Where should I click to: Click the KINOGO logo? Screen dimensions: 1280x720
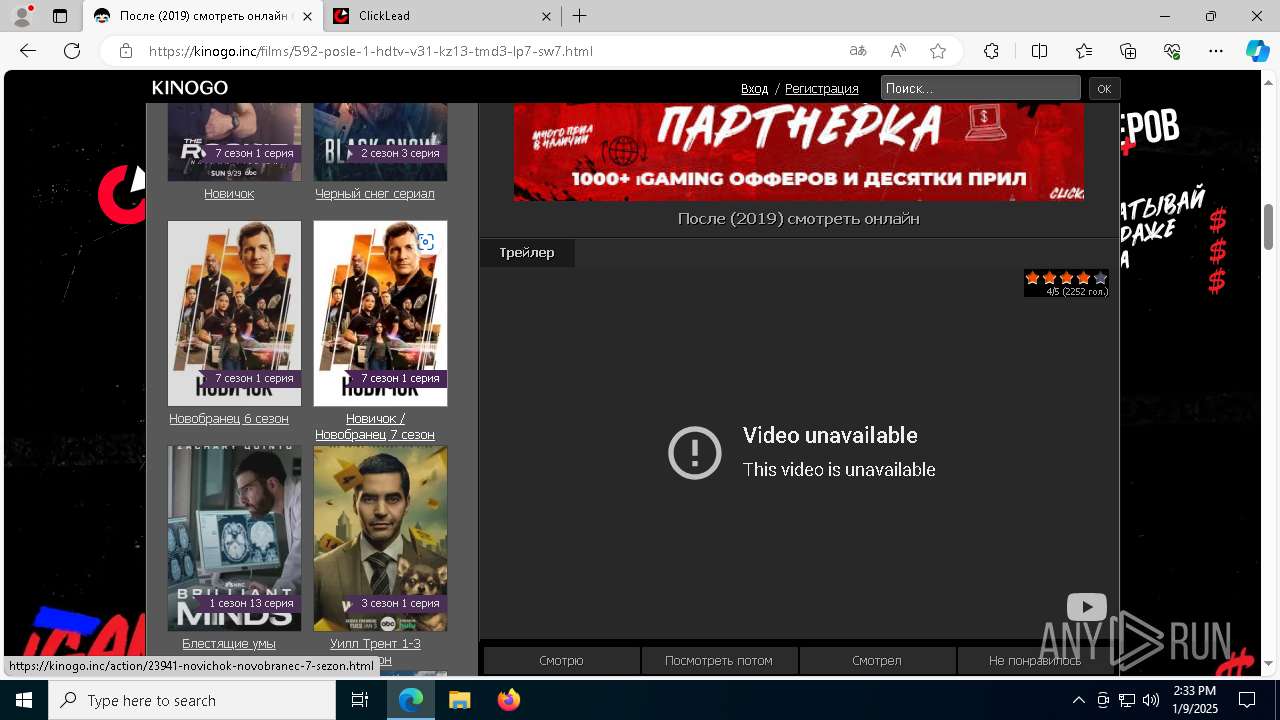[190, 88]
